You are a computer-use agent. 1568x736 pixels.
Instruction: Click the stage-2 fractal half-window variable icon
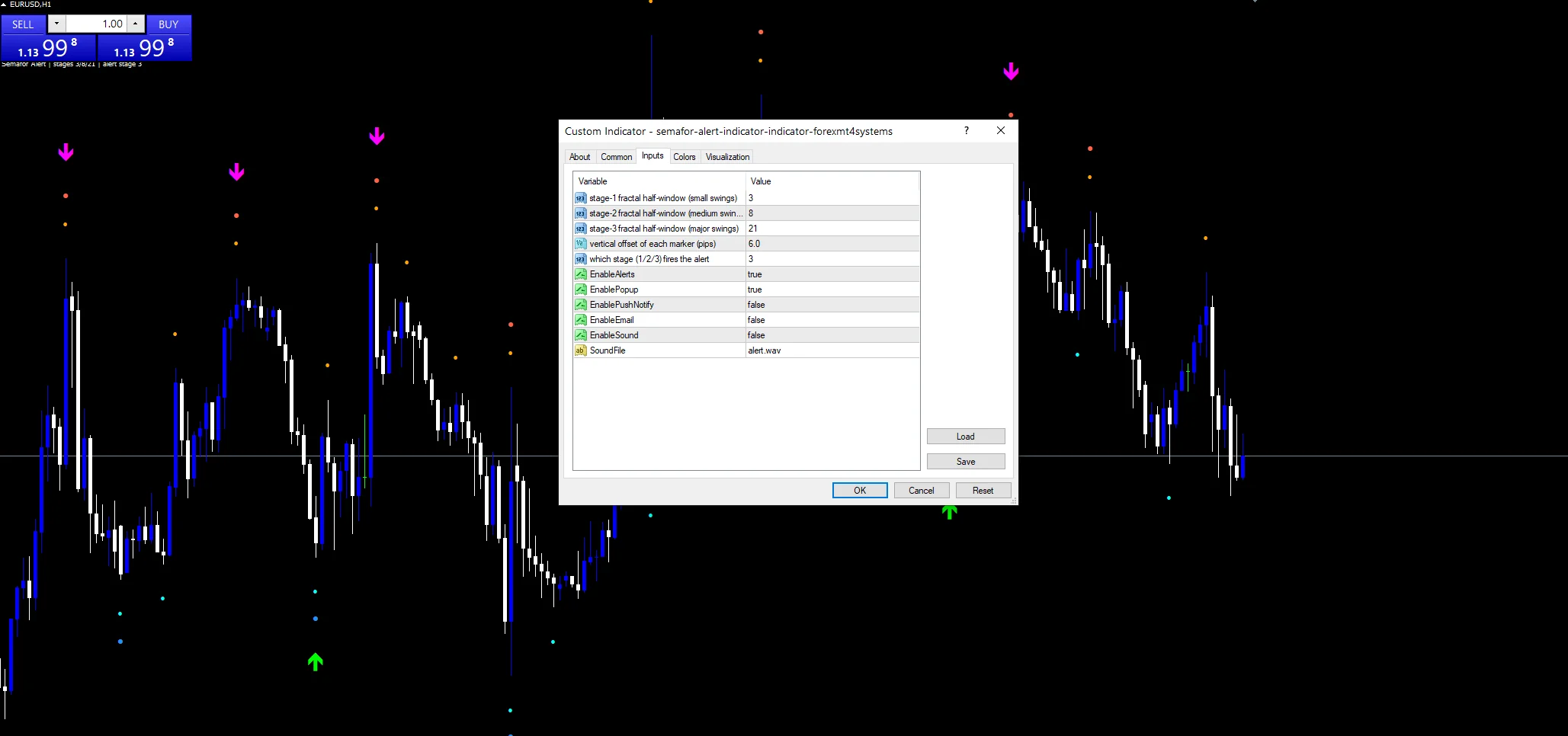[x=581, y=213]
